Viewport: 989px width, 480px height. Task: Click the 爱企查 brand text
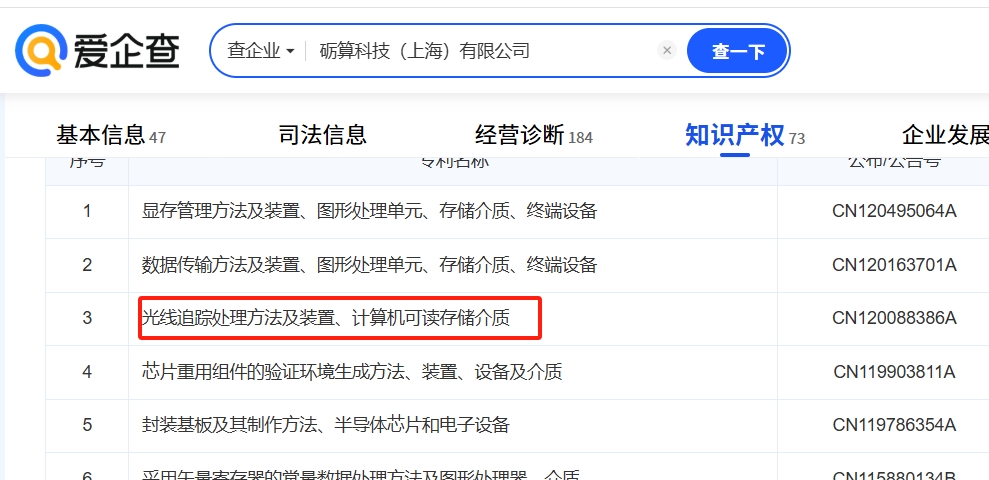click(x=126, y=51)
